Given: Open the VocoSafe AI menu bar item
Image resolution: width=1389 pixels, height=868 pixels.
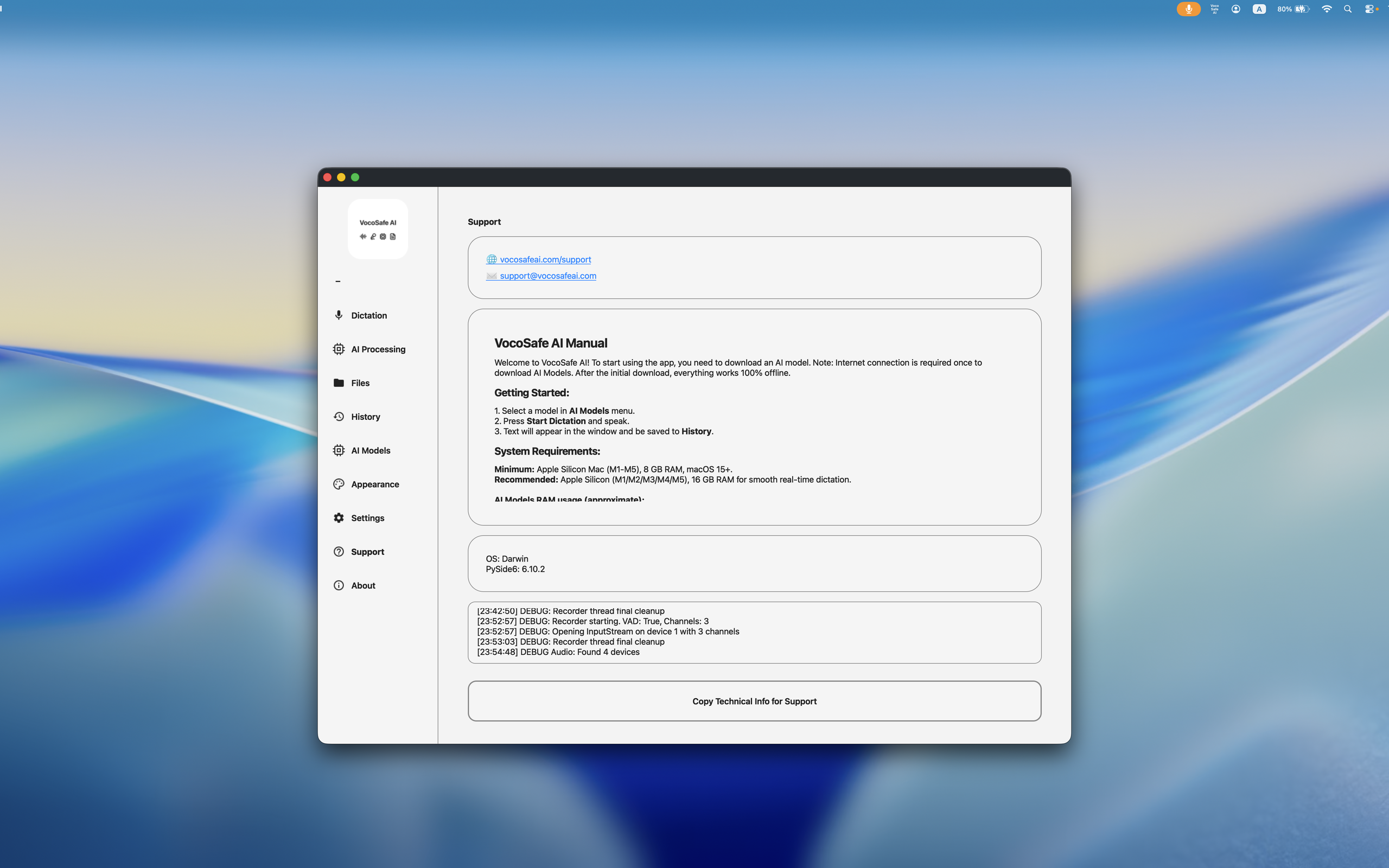Looking at the screenshot, I should (1214, 9).
